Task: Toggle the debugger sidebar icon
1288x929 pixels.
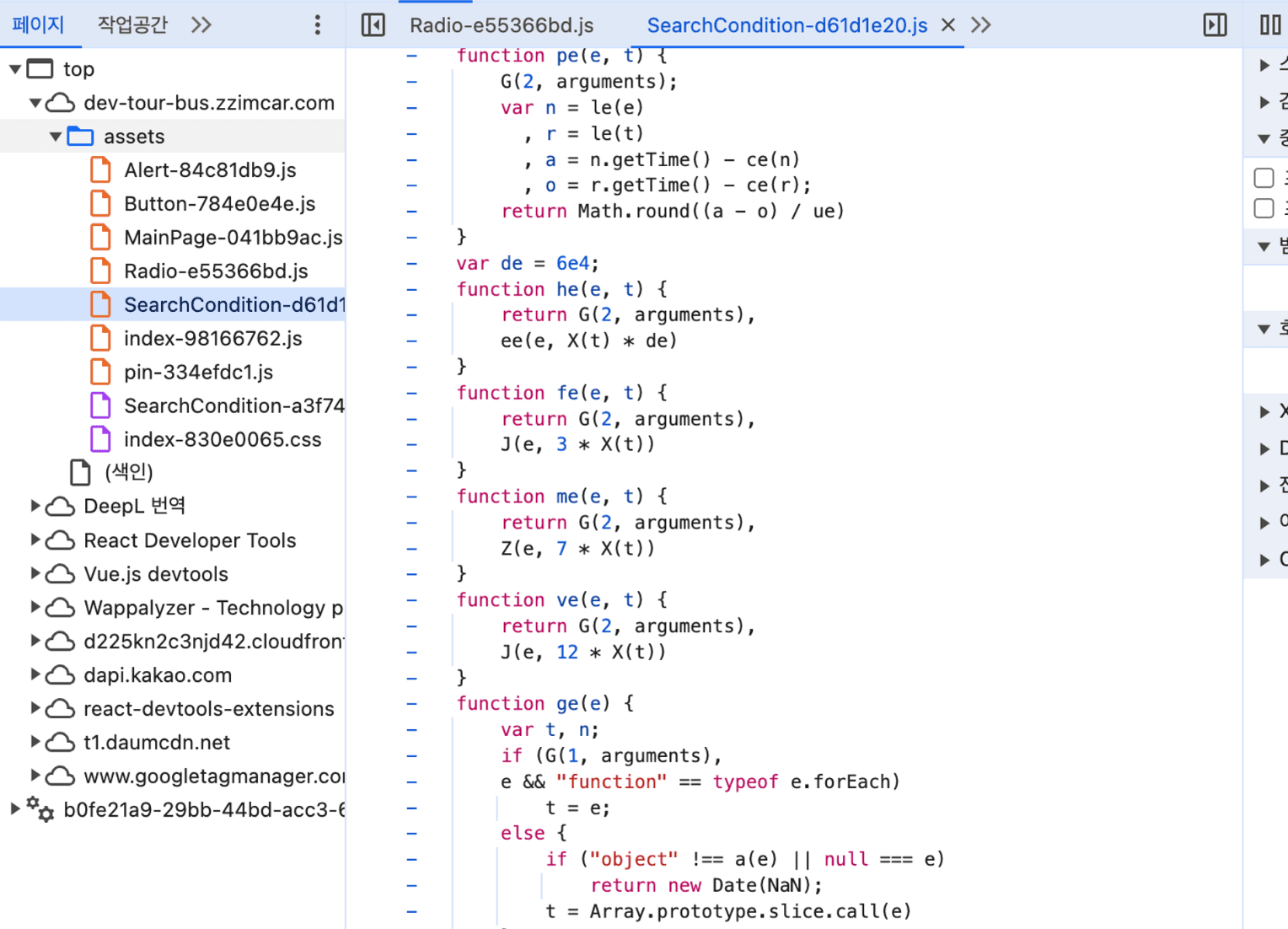Action: [x=1215, y=25]
